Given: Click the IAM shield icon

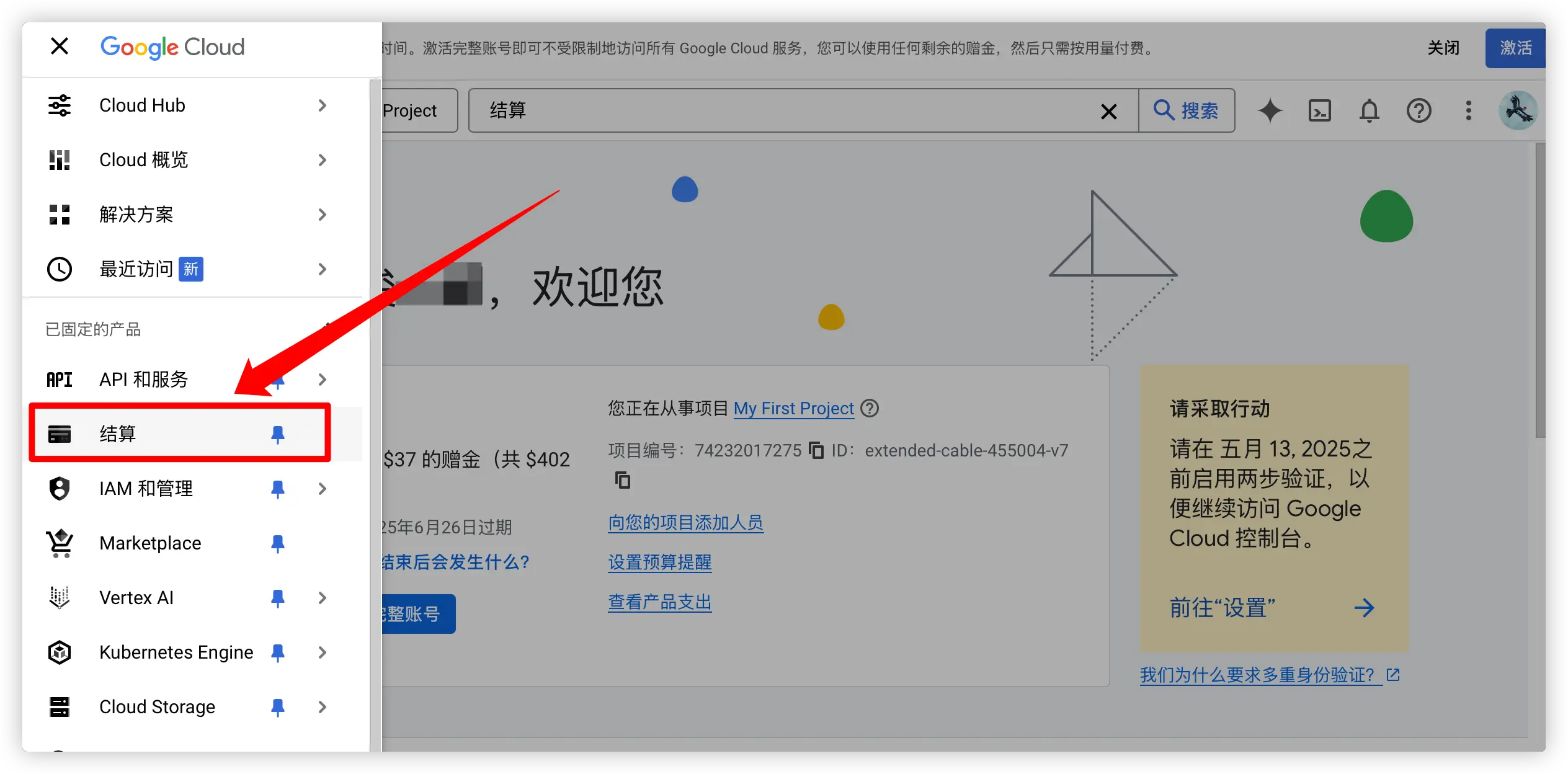Looking at the screenshot, I should [60, 489].
